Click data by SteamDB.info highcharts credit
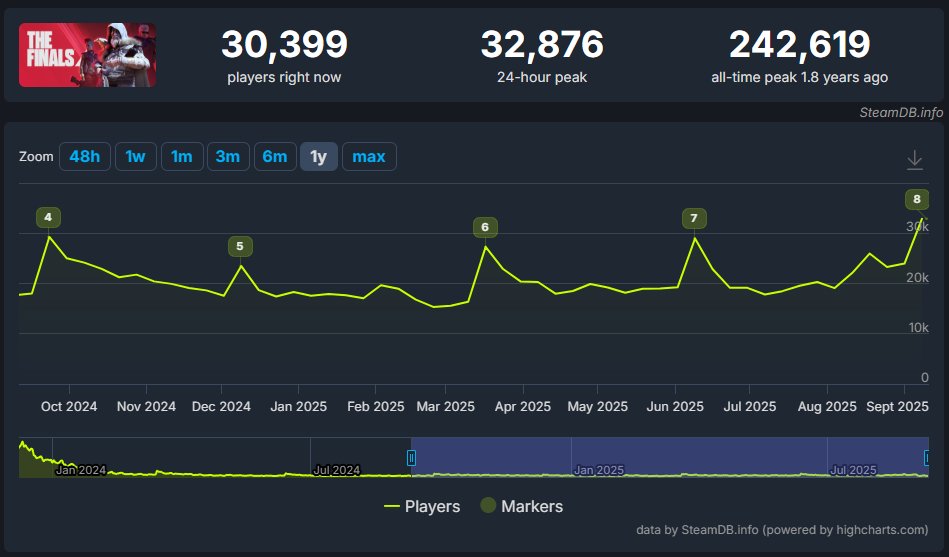 [x=782, y=530]
